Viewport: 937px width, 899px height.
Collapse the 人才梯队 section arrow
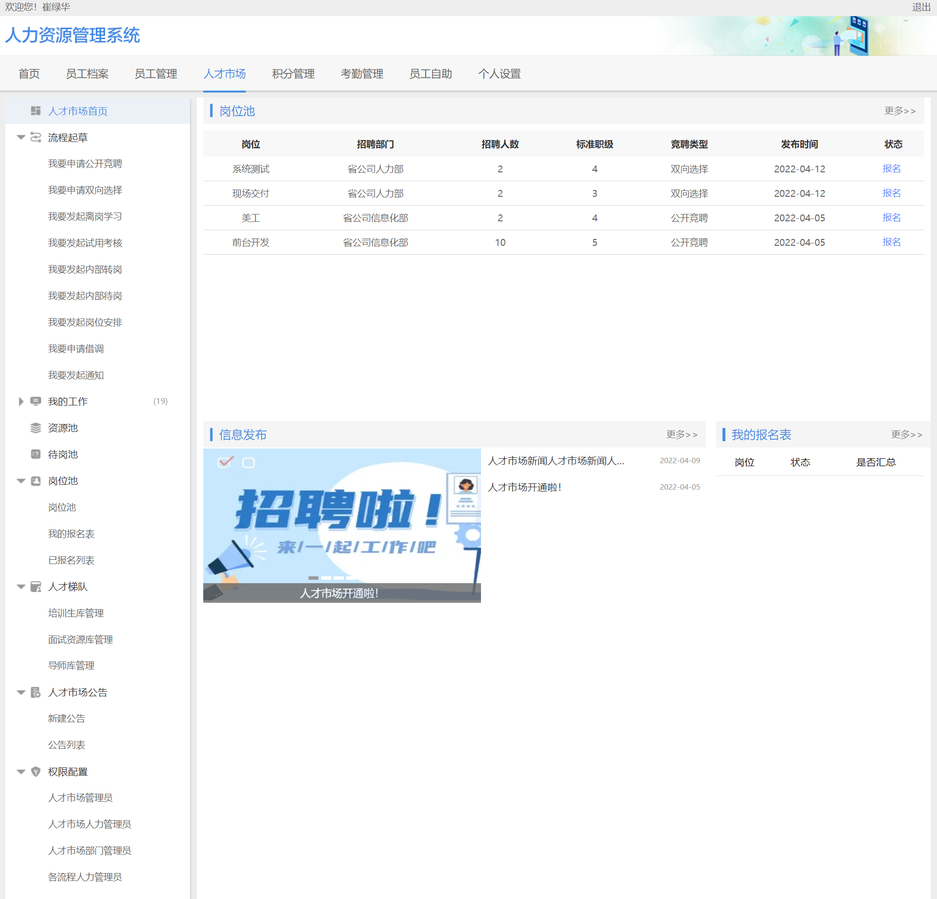pyautogui.click(x=21, y=587)
